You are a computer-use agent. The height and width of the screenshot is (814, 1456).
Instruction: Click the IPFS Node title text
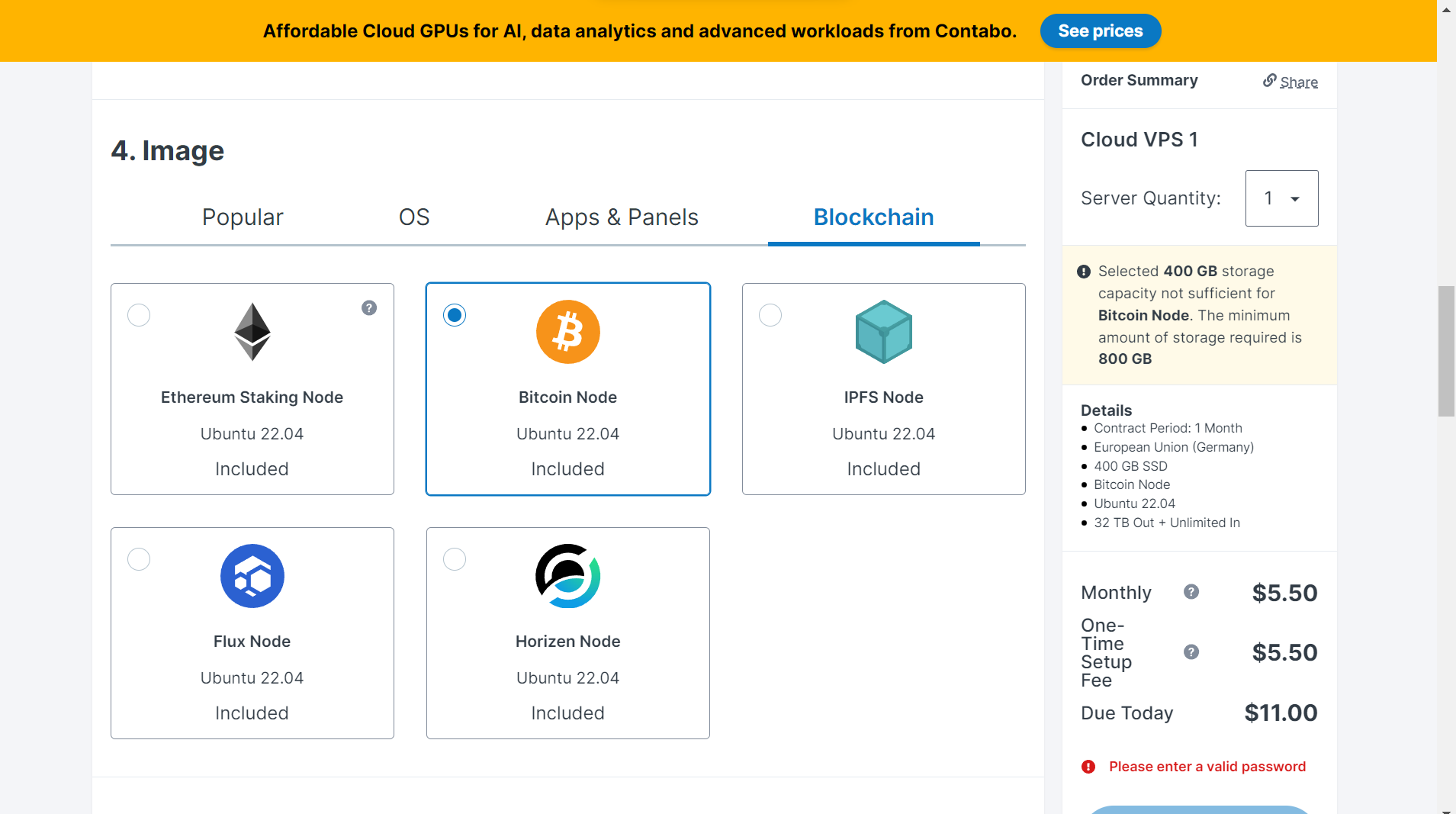tap(883, 397)
